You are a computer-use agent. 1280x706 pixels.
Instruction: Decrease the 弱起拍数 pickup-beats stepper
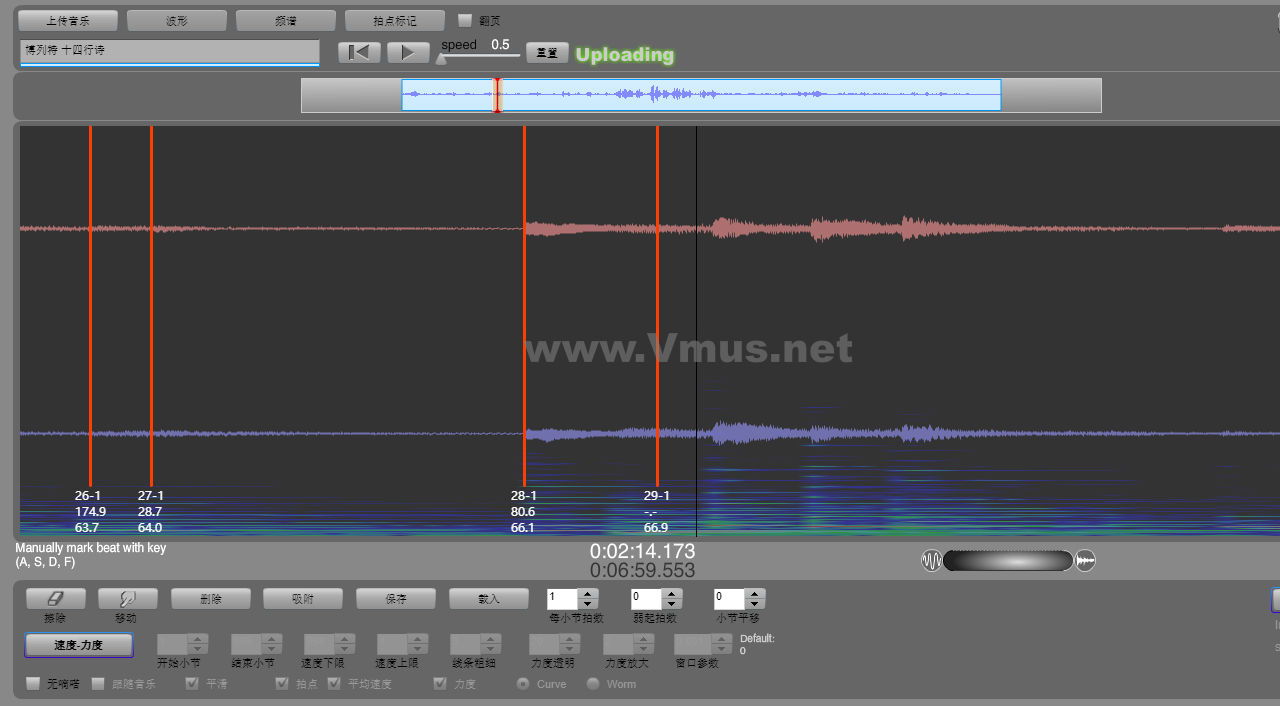(672, 604)
